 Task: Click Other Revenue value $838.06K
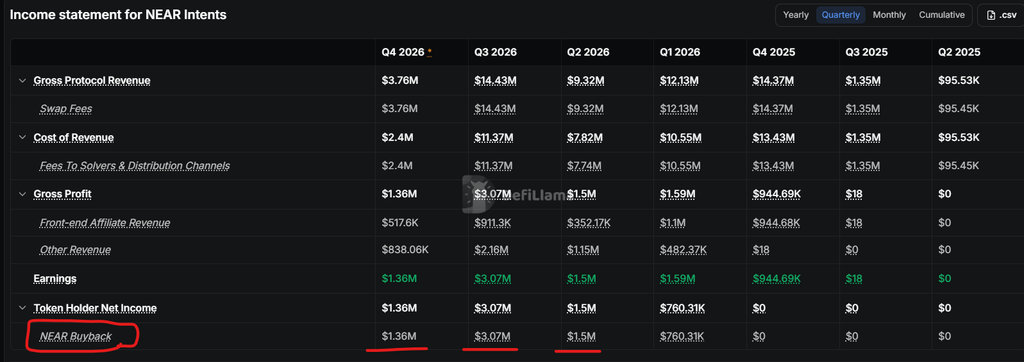405,250
